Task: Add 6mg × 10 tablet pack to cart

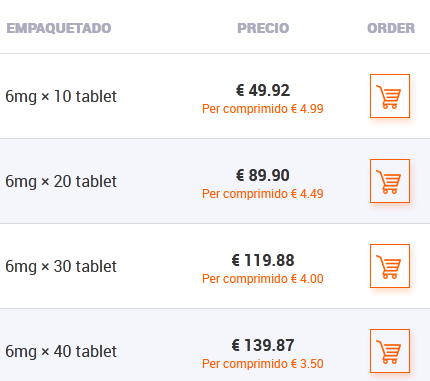Action: click(390, 96)
